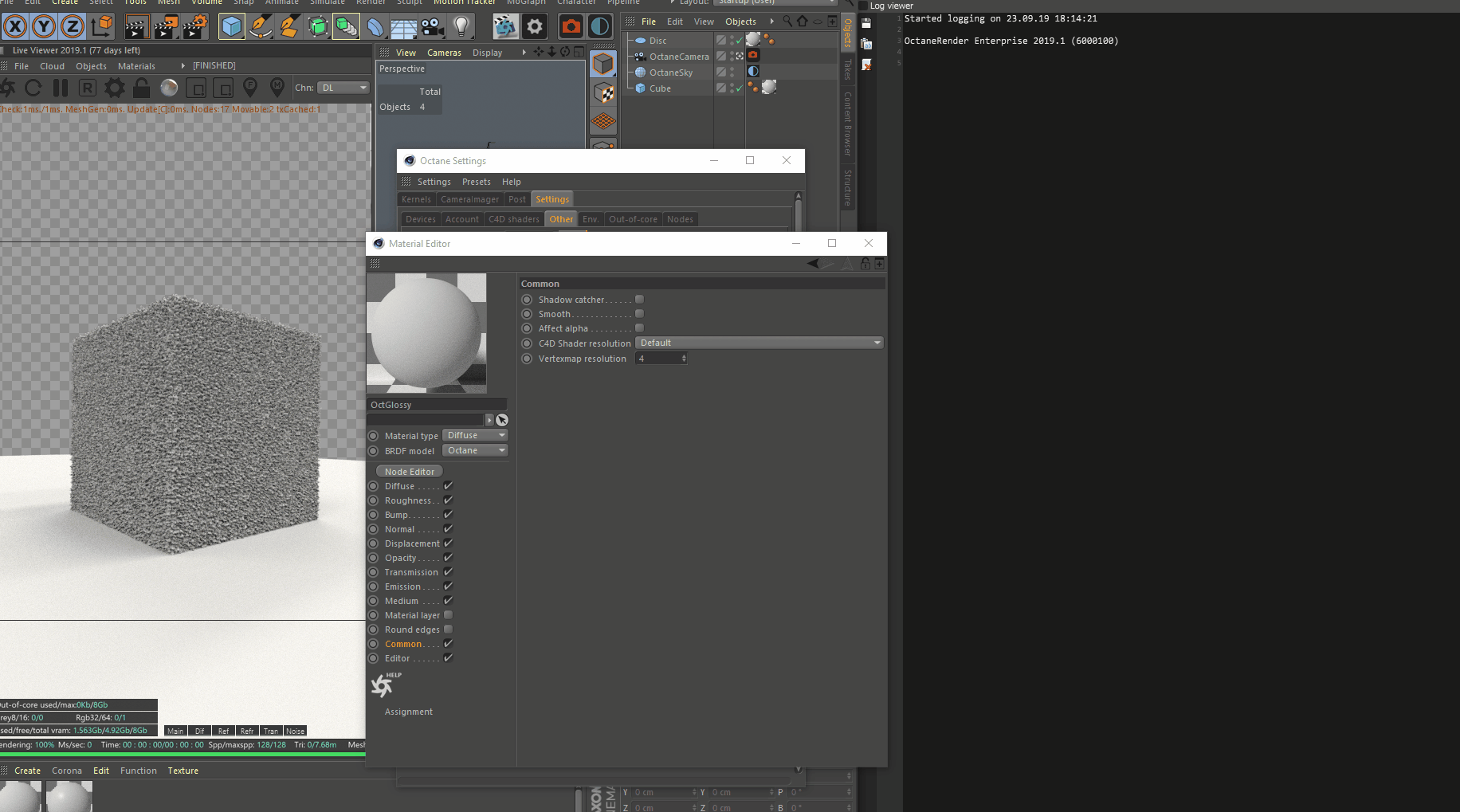Click the clear log icon
The height and width of the screenshot is (812, 1460).
click(866, 65)
